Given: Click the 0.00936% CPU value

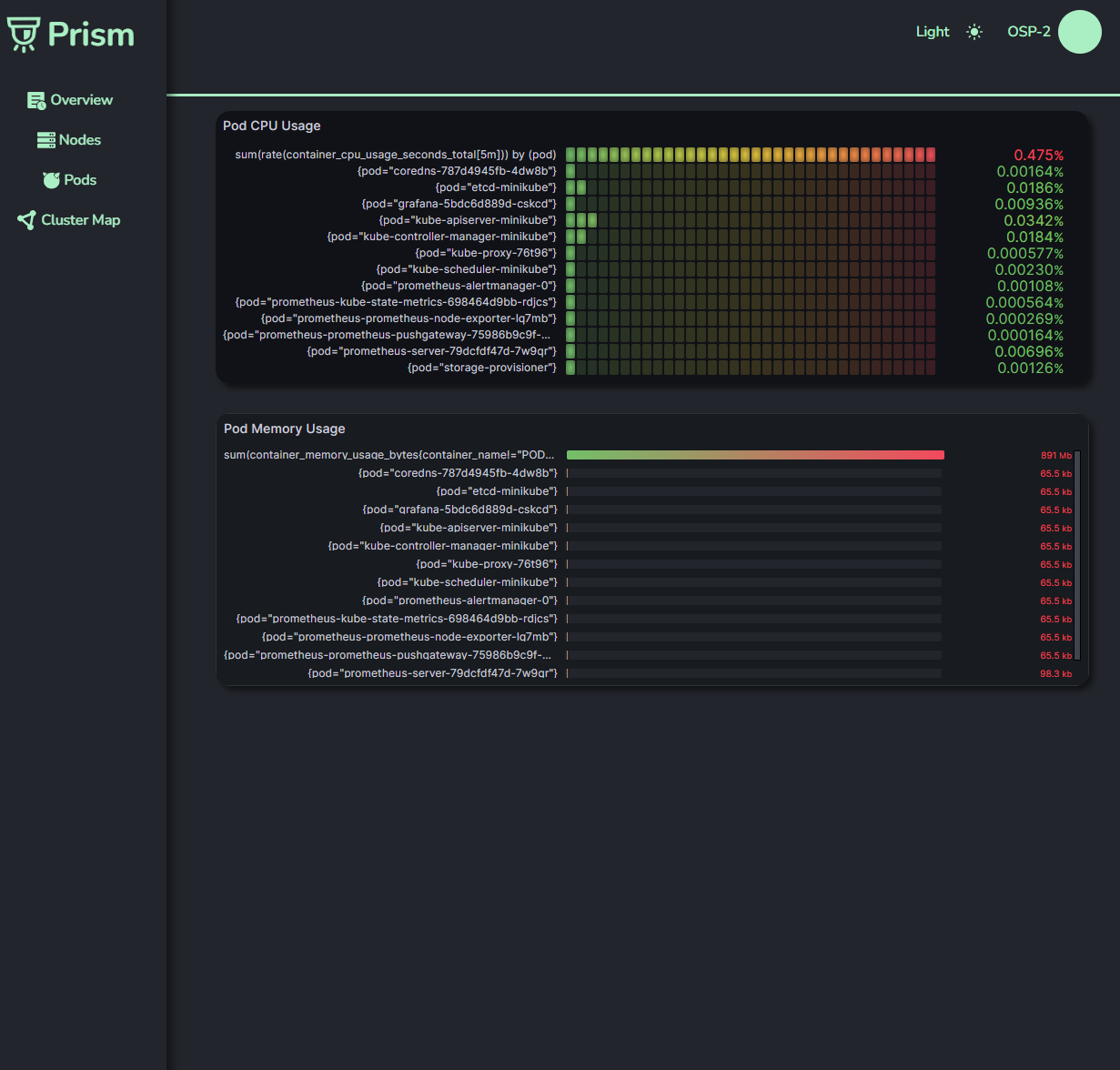Looking at the screenshot, I should click(x=1029, y=205).
